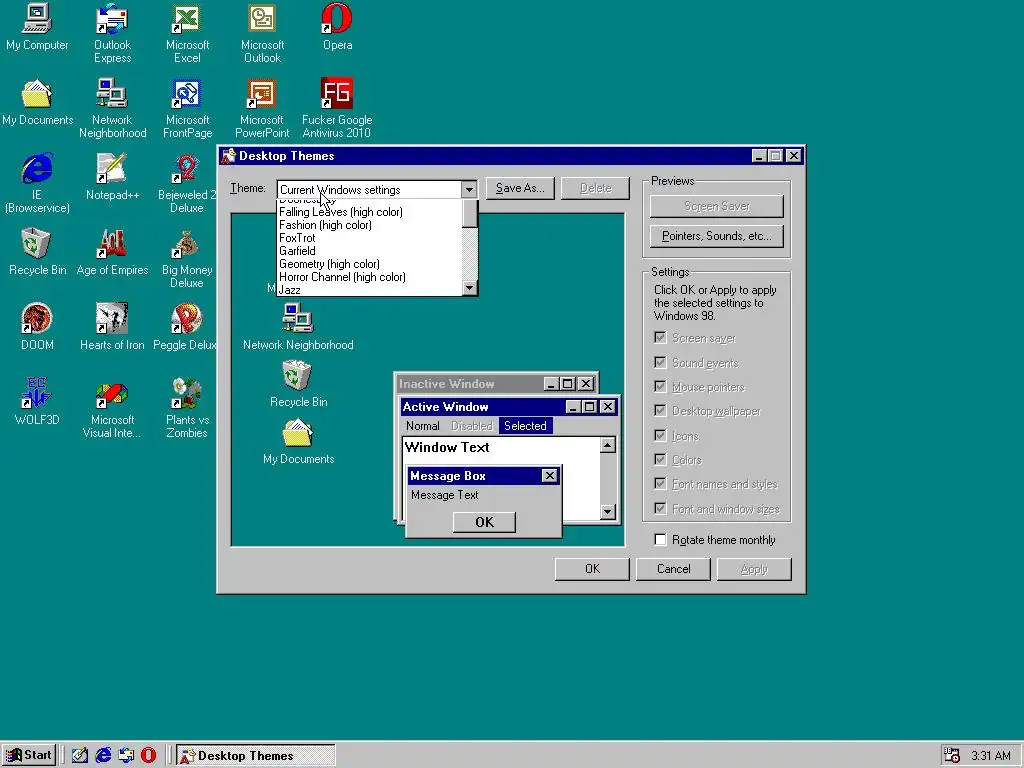
Task: Select the WOLF3D desktop shortcut
Action: coord(37,402)
